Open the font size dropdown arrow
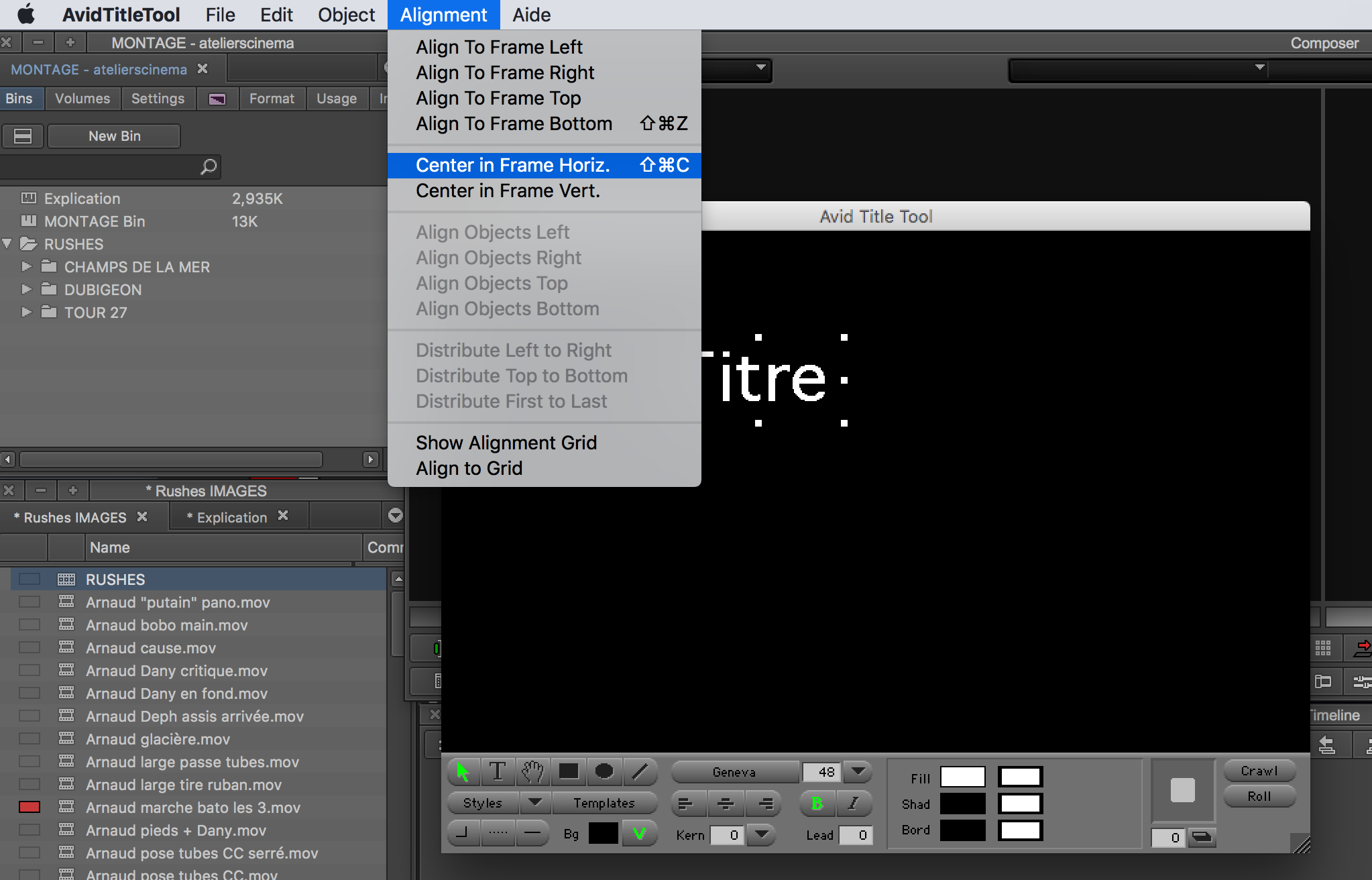Image resolution: width=1372 pixels, height=880 pixels. coord(858,771)
